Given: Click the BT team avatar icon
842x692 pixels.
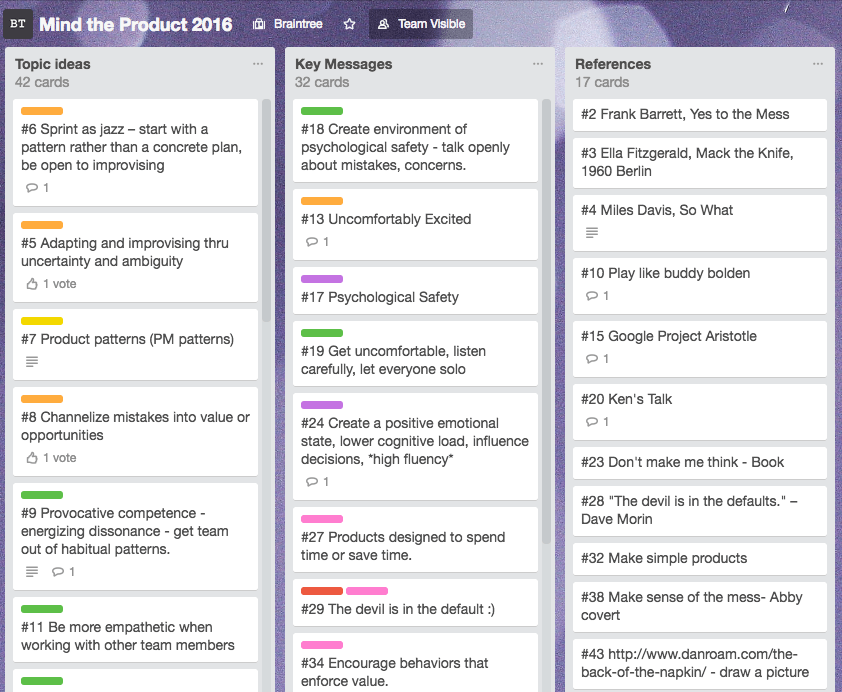Looking at the screenshot, I should click(18, 24).
